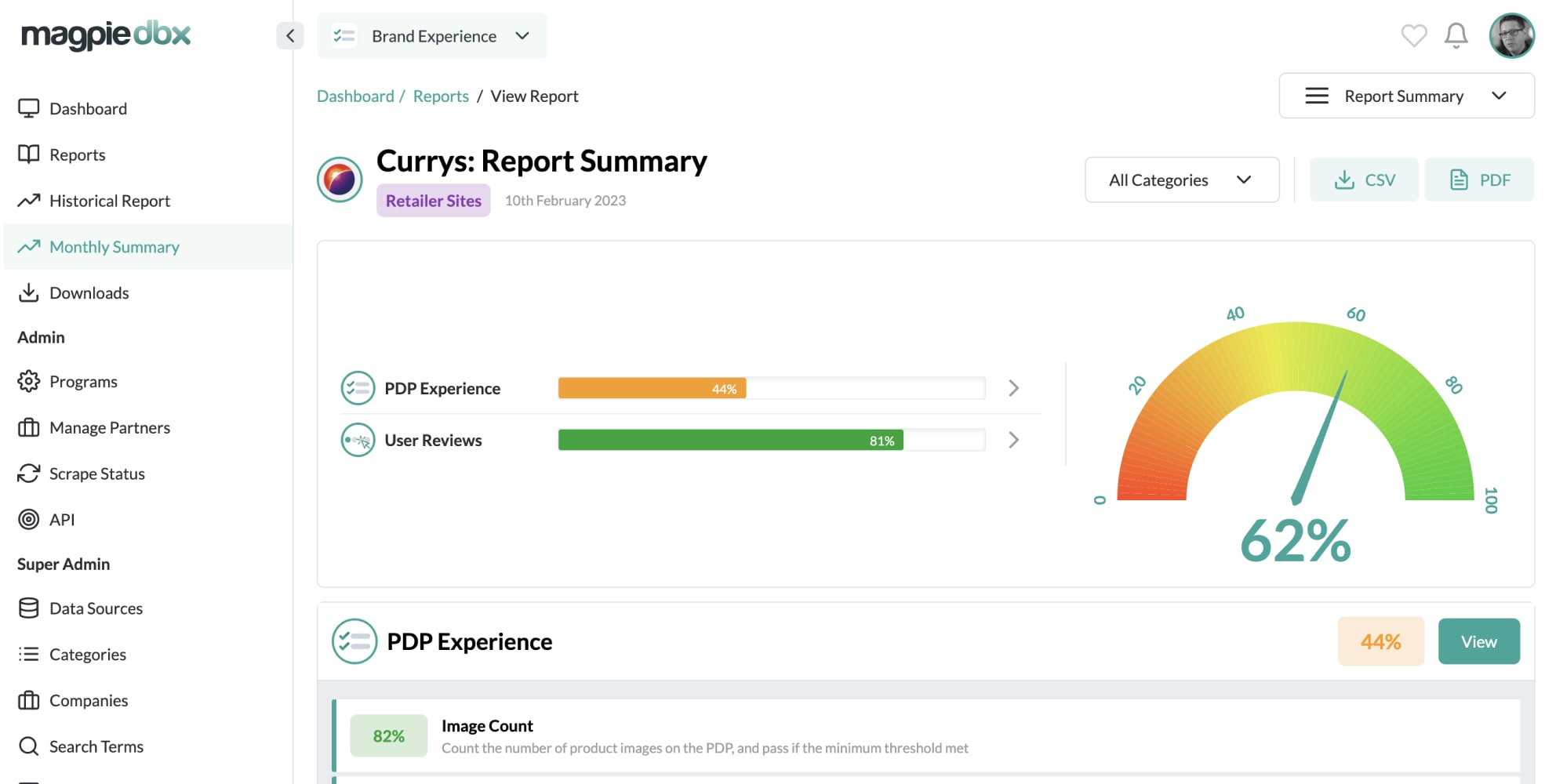Click the 'Currys: Report Summary' heading
Viewport: 1556px width, 784px height.
point(542,161)
